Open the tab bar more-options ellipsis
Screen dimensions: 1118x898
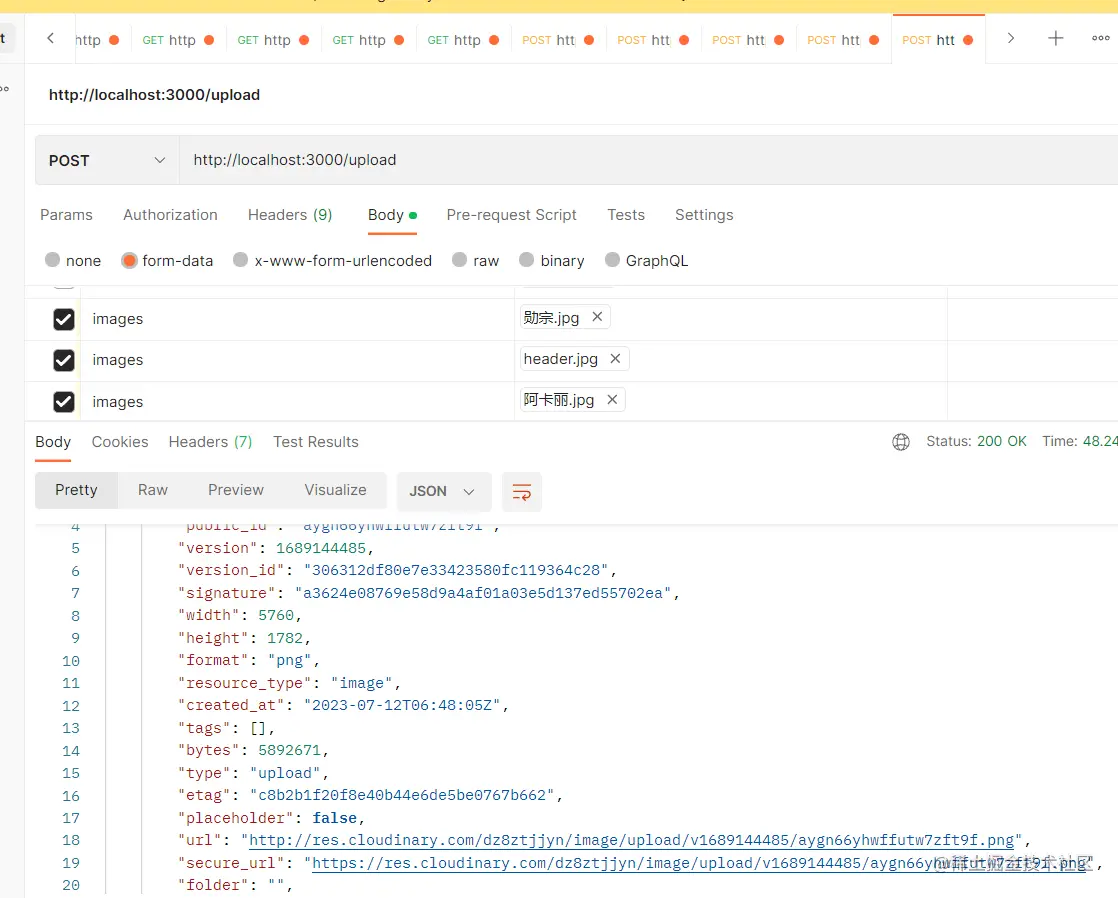click(x=1100, y=39)
